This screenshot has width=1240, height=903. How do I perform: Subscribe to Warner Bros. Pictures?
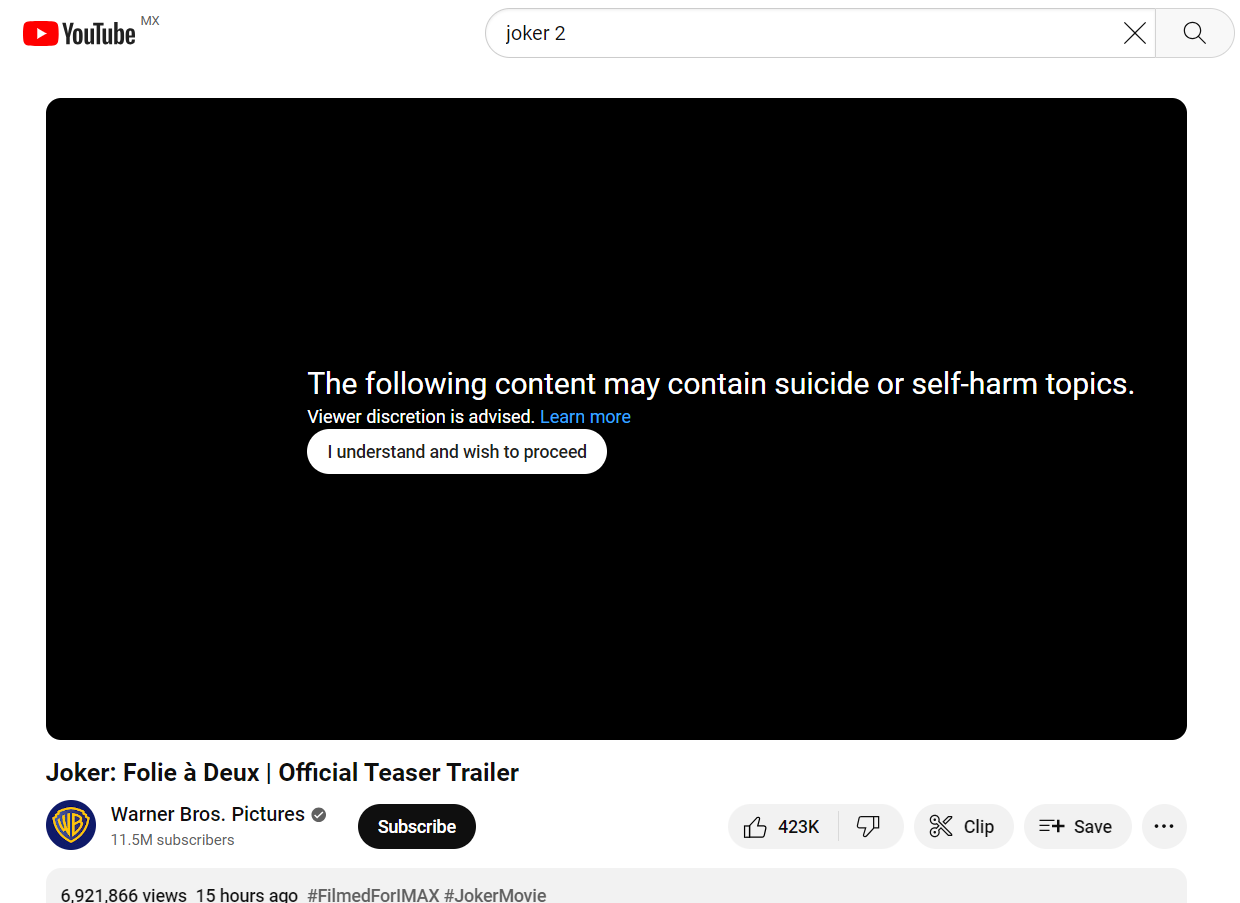[x=416, y=827]
